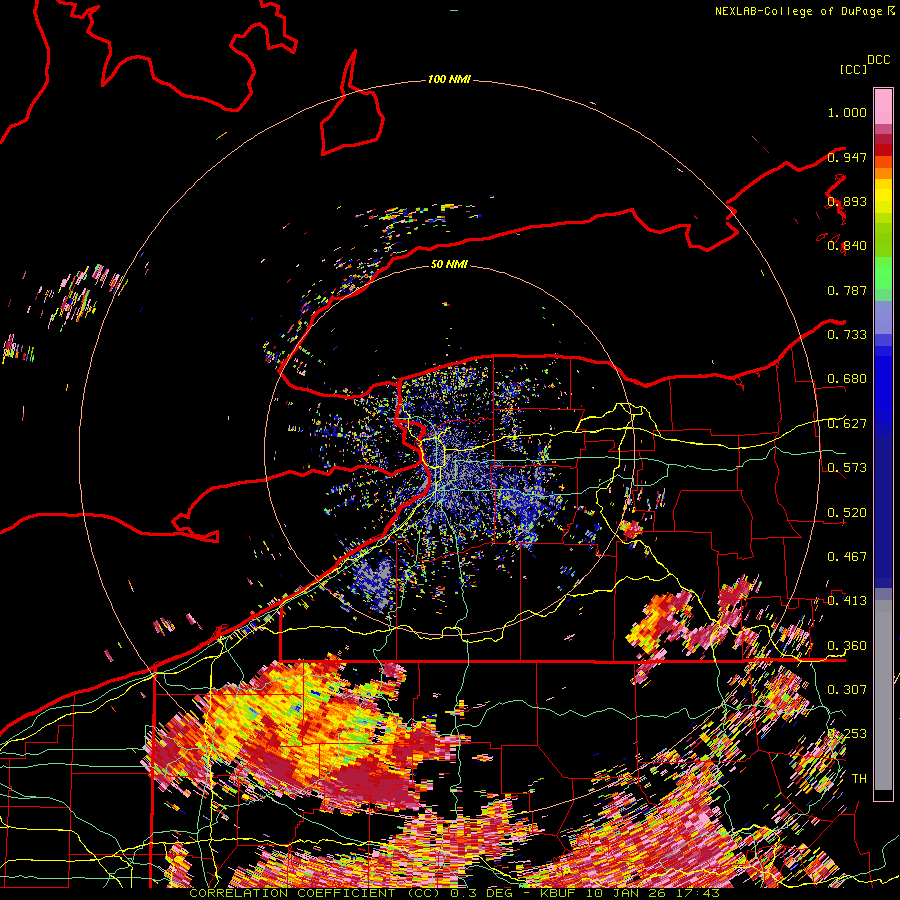Select the 1.000 scale value
900x900 pixels.
point(847,112)
